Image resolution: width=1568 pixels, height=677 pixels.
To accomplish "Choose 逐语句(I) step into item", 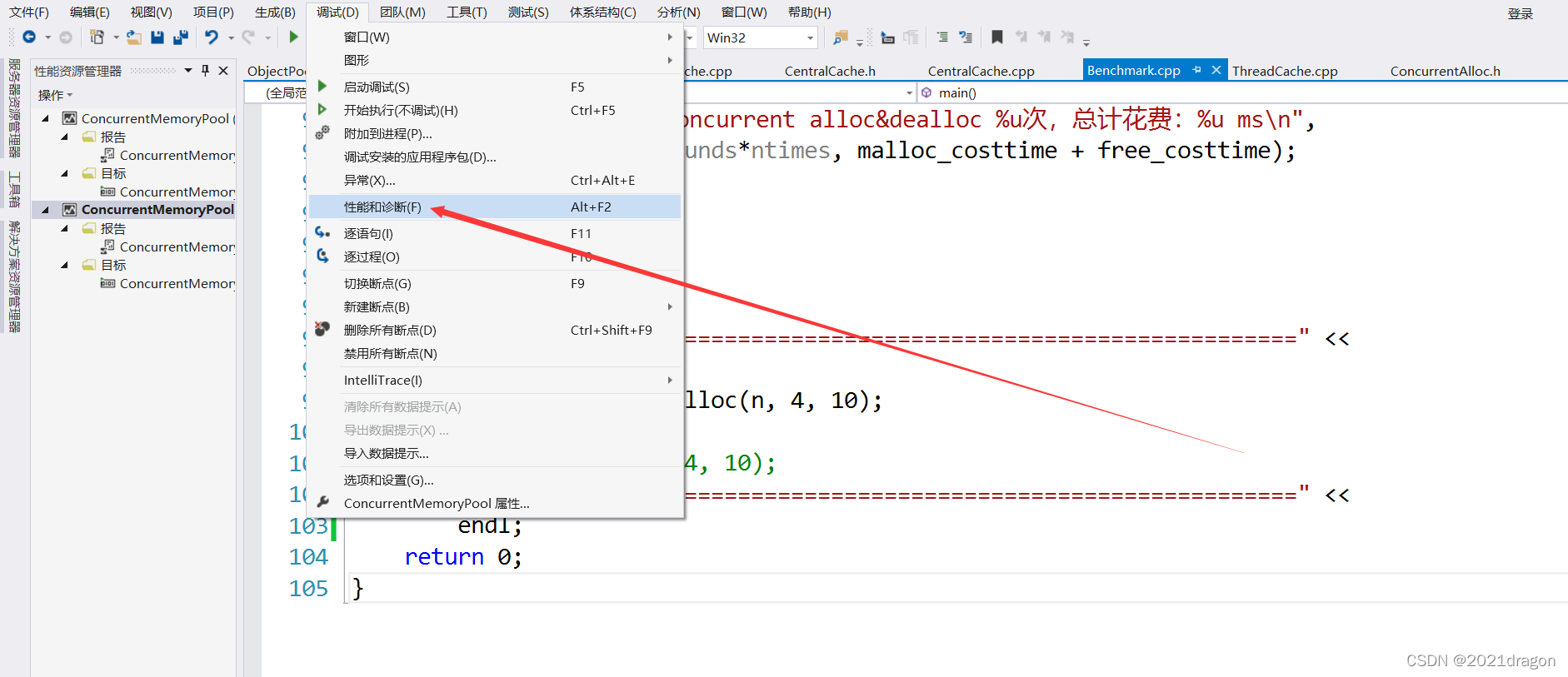I will (x=495, y=233).
